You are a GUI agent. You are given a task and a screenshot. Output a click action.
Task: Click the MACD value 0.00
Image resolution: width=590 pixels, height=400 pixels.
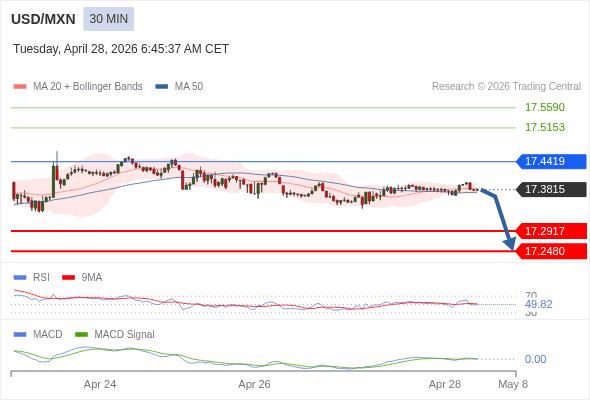[x=535, y=359]
